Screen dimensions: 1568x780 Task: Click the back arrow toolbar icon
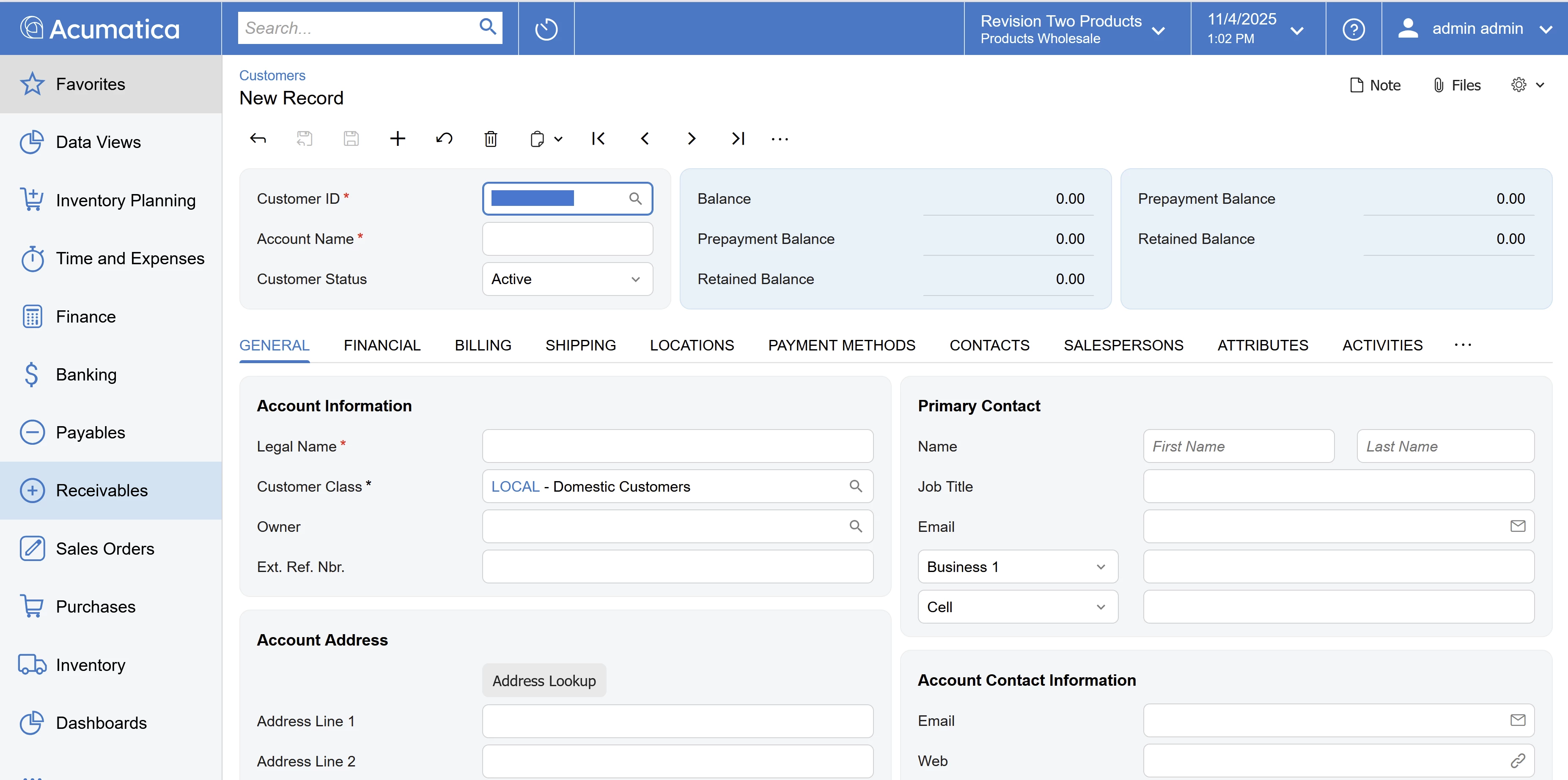pyautogui.click(x=258, y=139)
